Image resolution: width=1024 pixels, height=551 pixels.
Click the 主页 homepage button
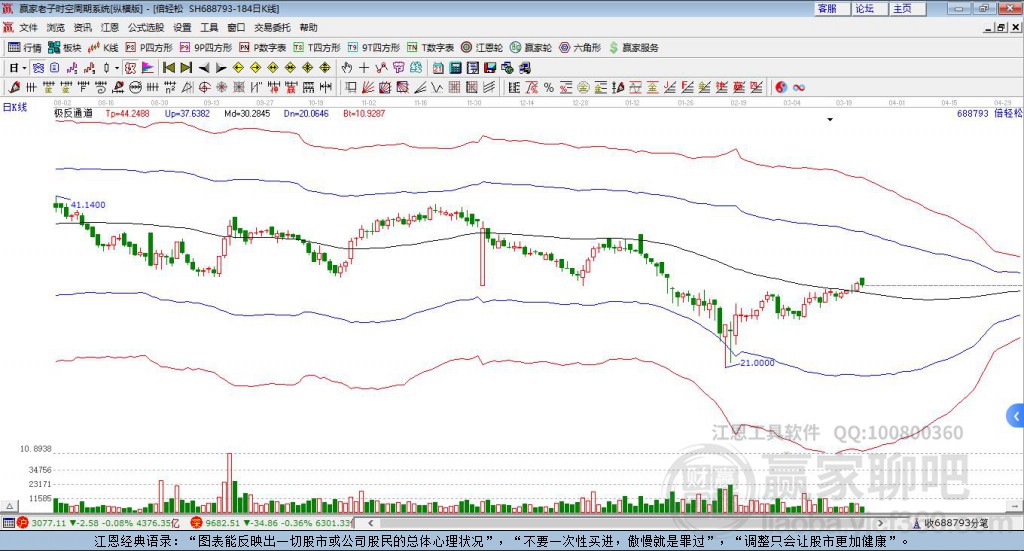(908, 8)
